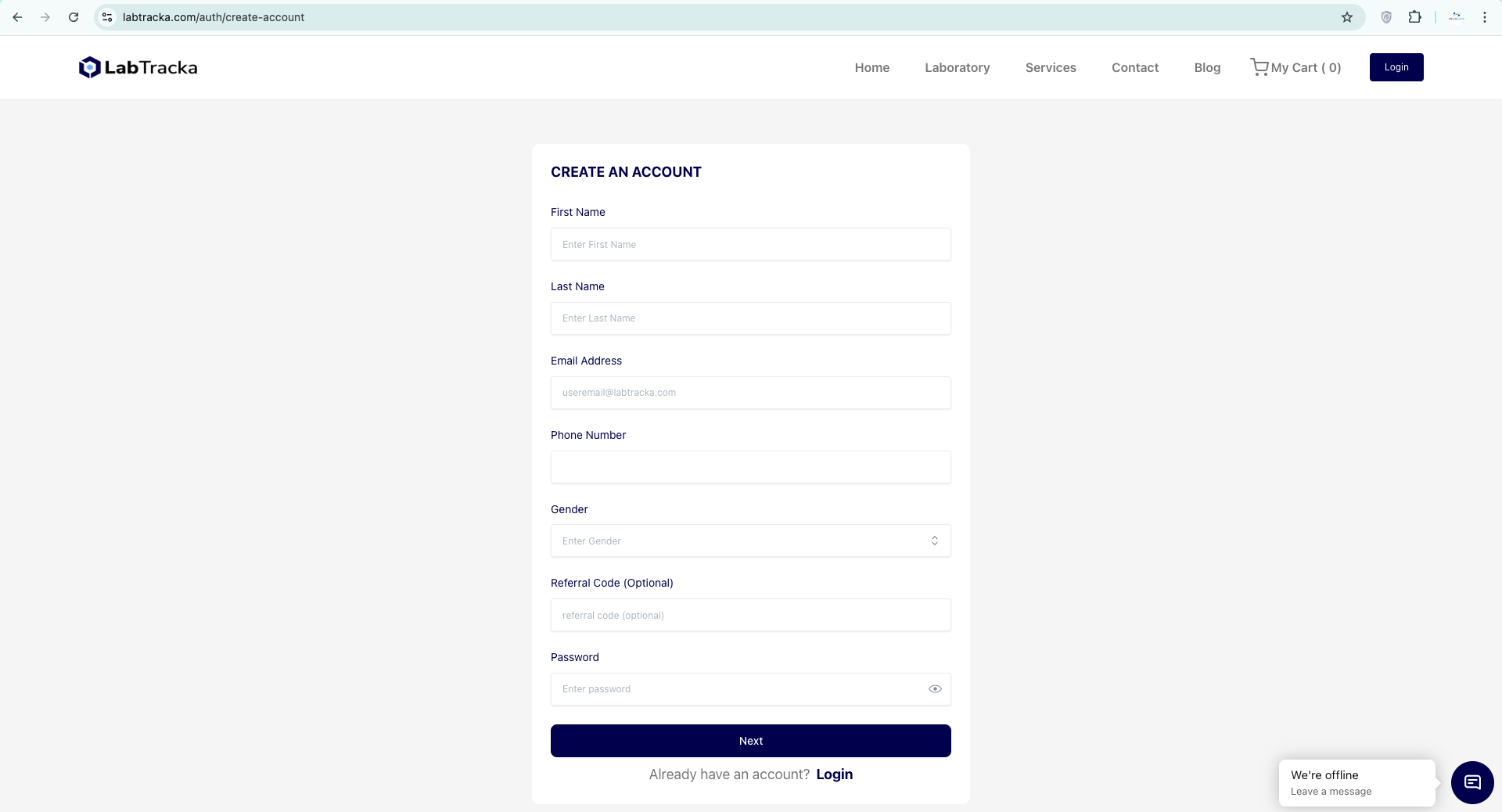Click the Login button in the header
The image size is (1502, 812).
[x=1396, y=67]
